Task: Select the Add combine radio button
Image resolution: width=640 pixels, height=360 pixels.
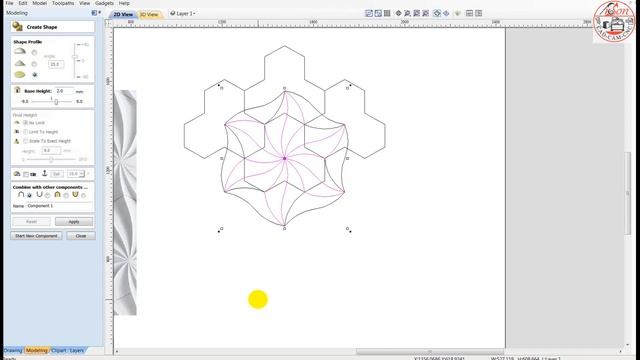Action: pos(29,196)
